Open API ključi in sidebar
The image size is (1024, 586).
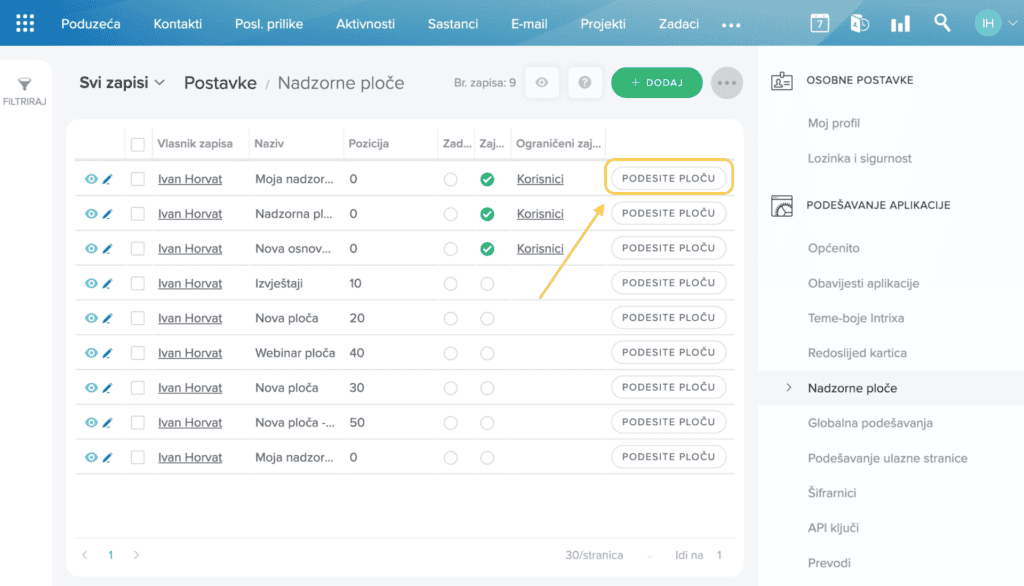[x=833, y=528]
